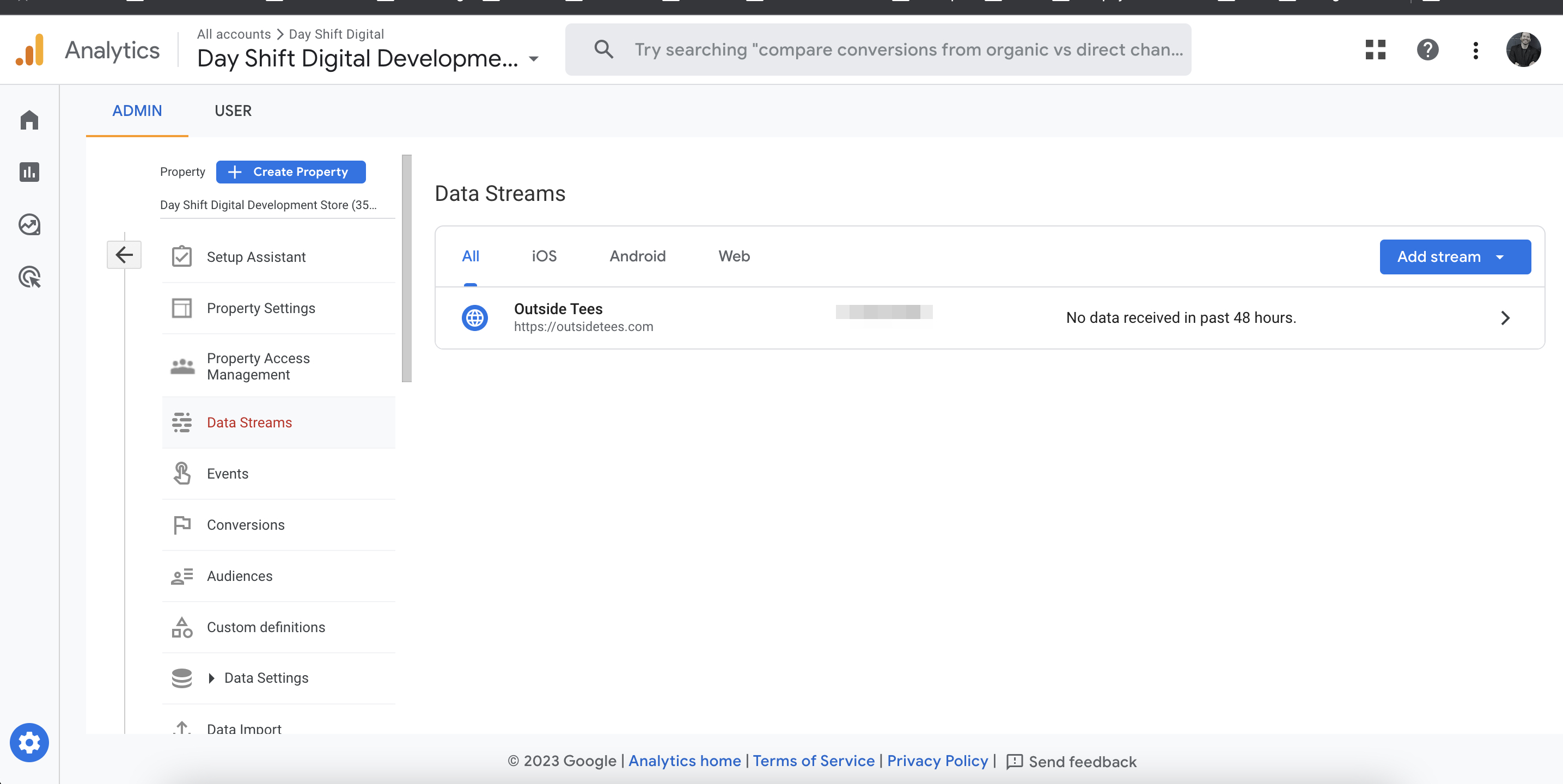Click the Setup Assistant clipboard icon
Viewport: 1563px width, 784px height.
pos(181,256)
